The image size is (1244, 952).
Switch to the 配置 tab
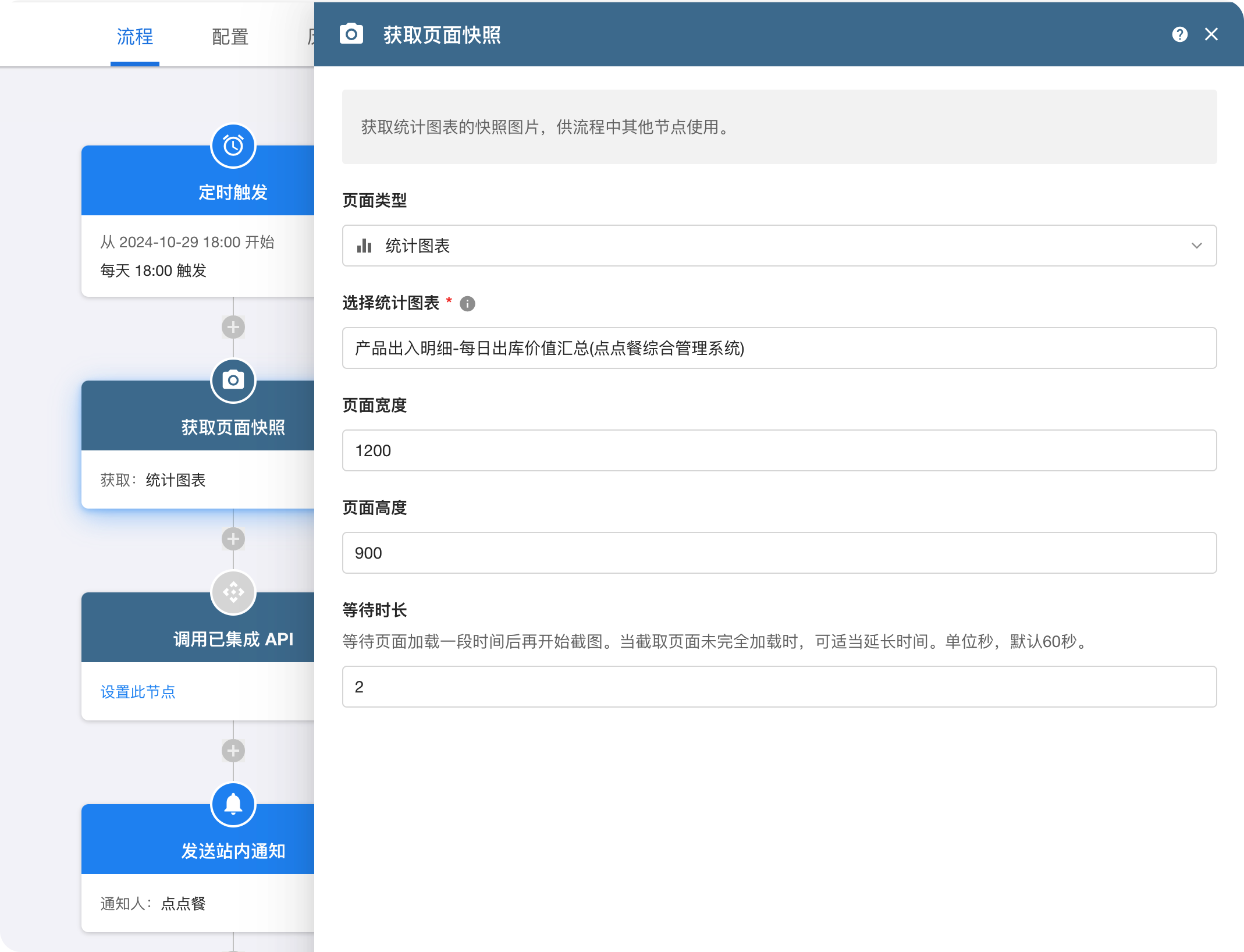230,37
